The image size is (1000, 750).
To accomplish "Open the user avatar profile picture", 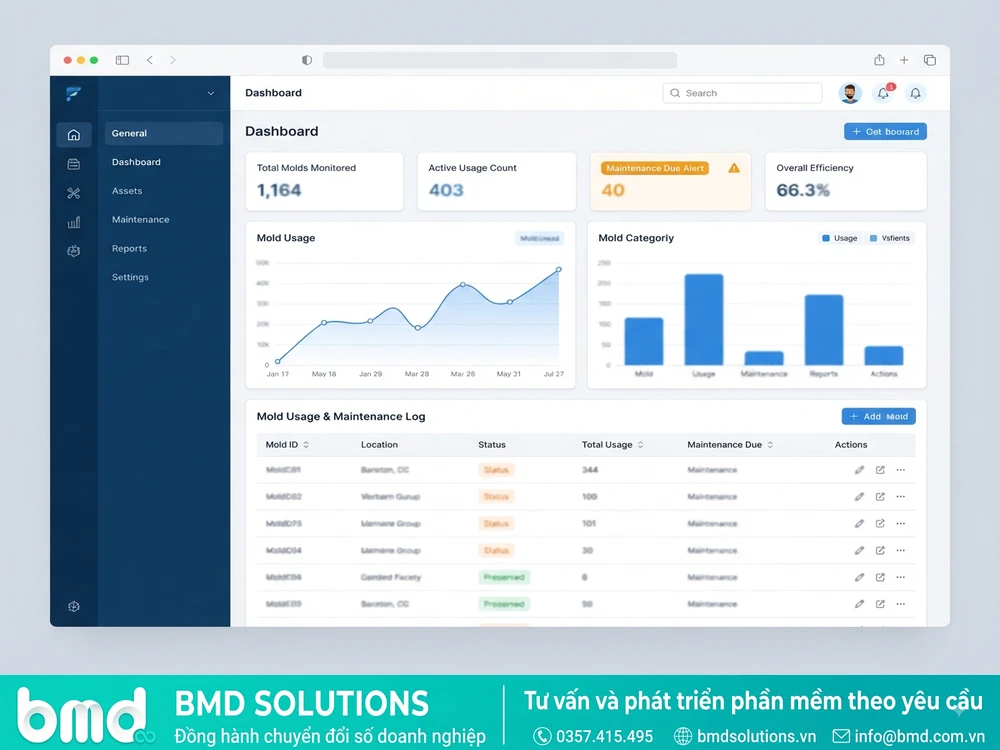I will (x=849, y=93).
